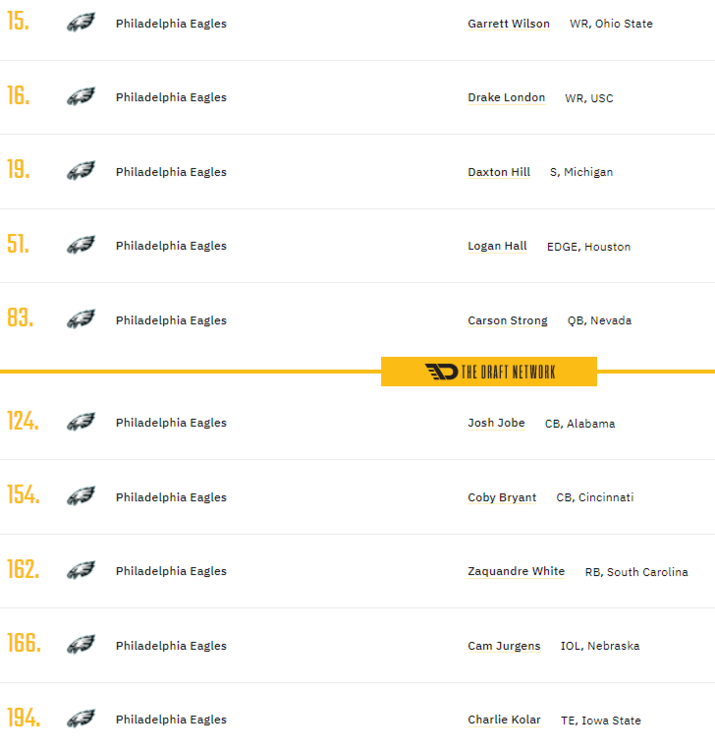Viewport: 715px width, 750px height.
Task: Click the Eagles logo beside pick 194
Action: pyautogui.click(x=80, y=719)
